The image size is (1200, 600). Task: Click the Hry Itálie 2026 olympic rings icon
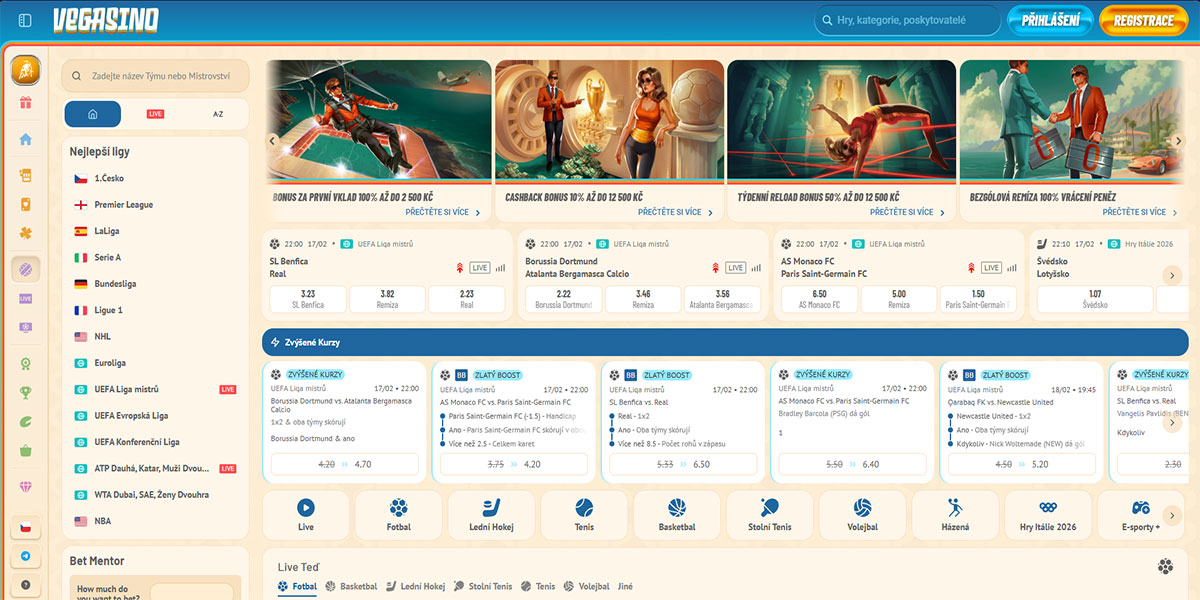1048,509
